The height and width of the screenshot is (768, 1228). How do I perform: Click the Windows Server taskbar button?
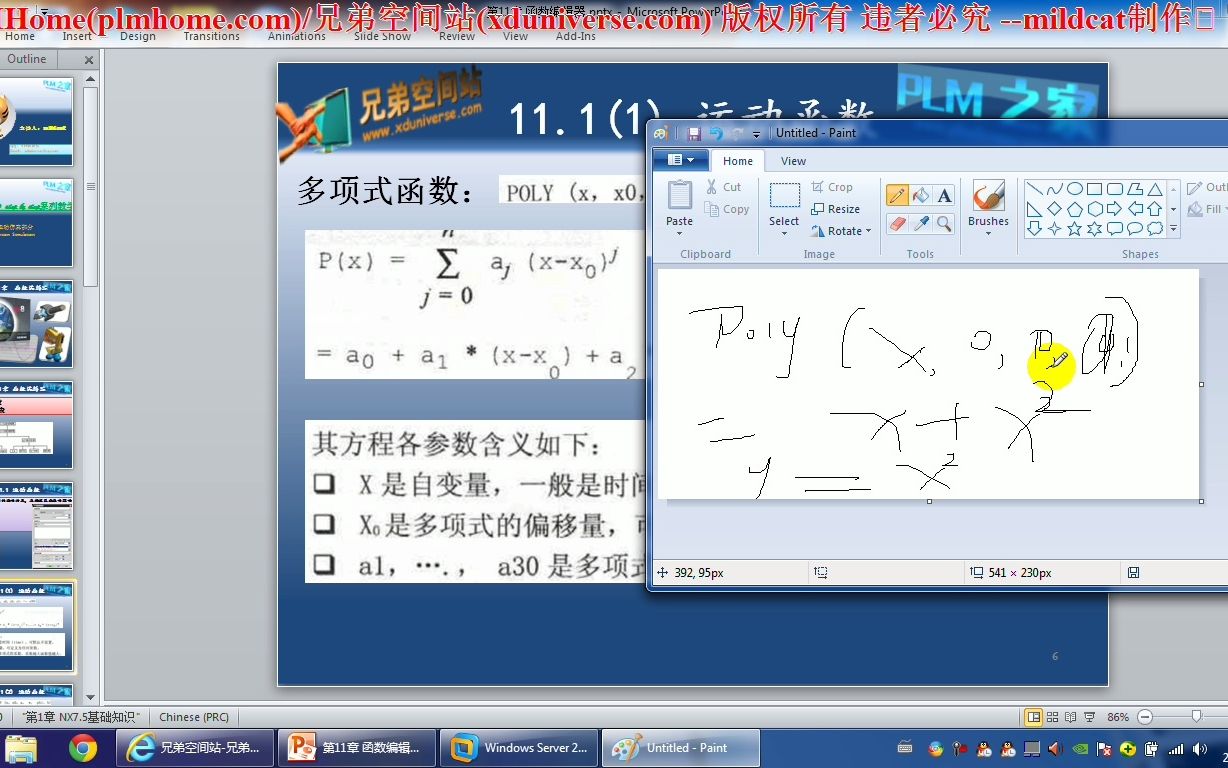[x=518, y=747]
